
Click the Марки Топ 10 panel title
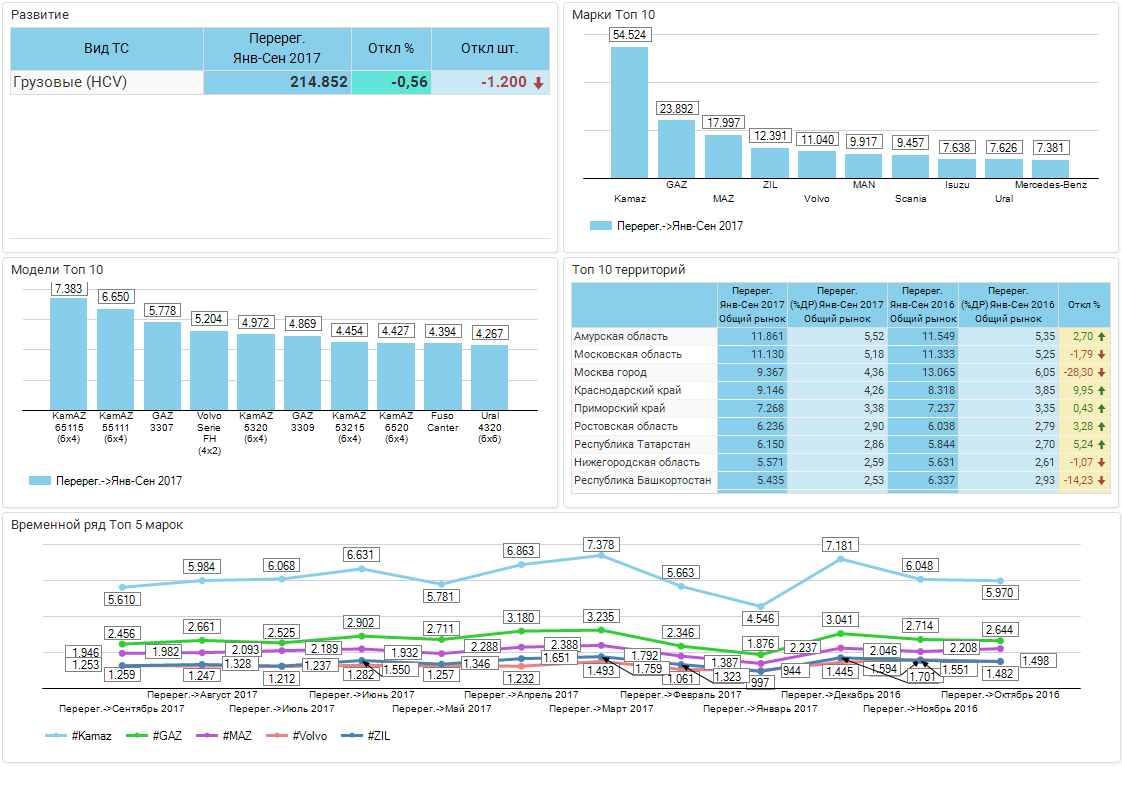coord(613,15)
